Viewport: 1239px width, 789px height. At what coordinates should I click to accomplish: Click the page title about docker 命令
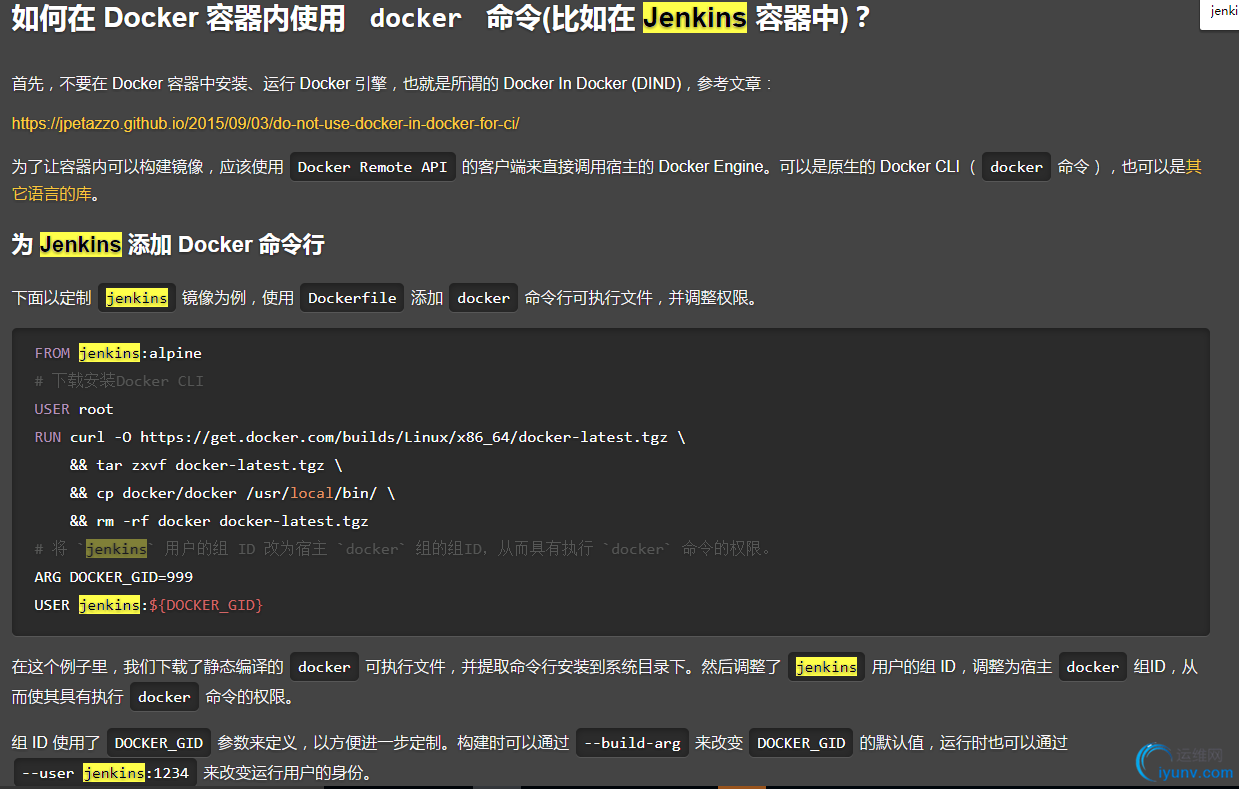[440, 19]
